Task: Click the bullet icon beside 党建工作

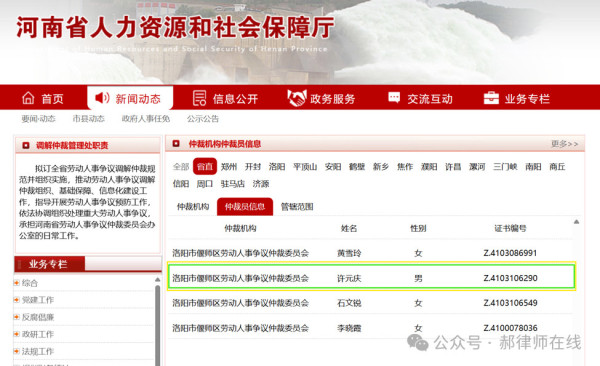Action: tap(16, 300)
